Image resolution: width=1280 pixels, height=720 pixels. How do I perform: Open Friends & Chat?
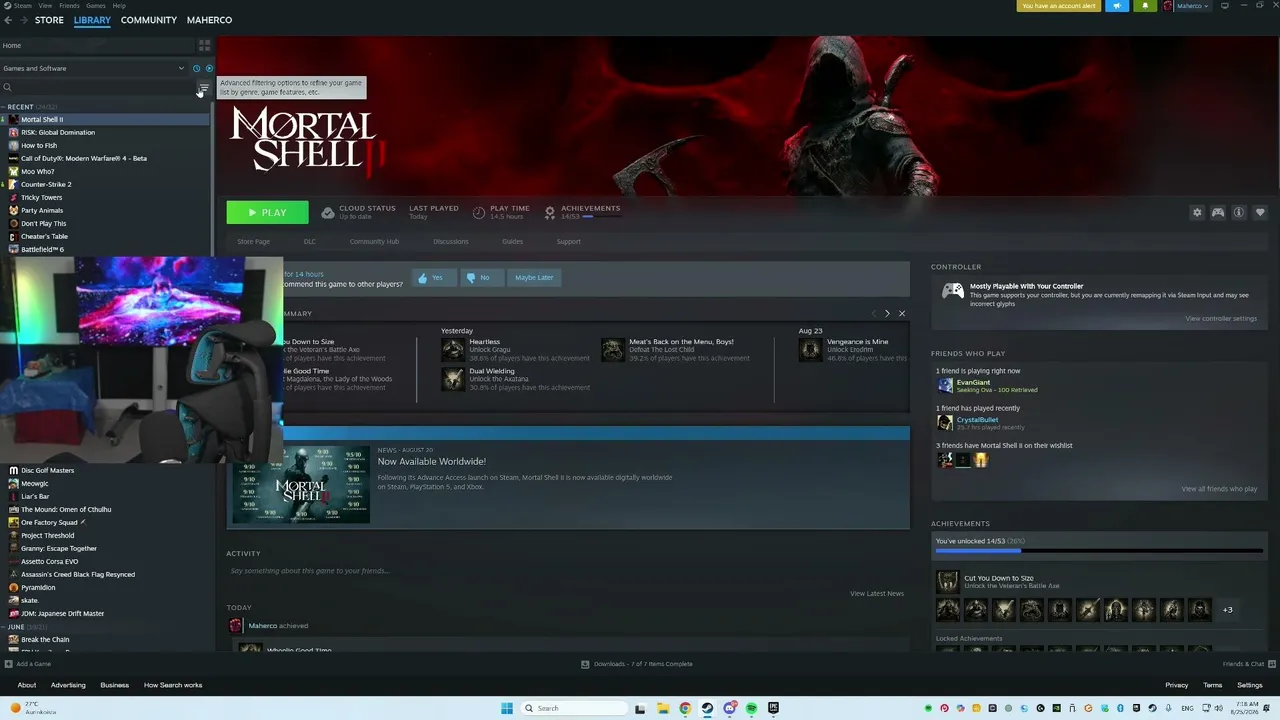(x=1247, y=664)
